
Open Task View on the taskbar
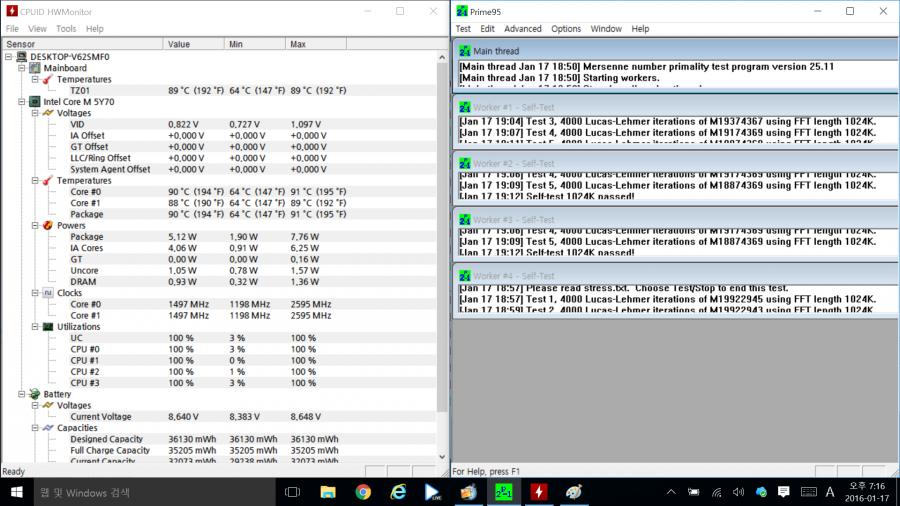pos(293,492)
